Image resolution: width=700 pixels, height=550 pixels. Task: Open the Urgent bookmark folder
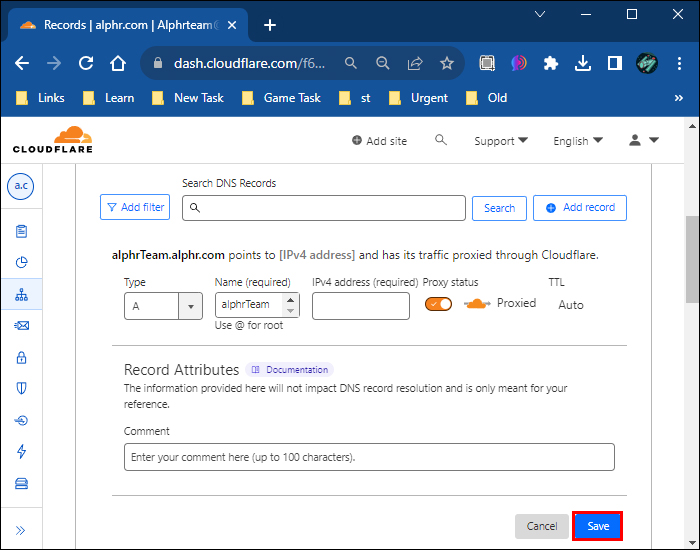pyautogui.click(x=418, y=98)
